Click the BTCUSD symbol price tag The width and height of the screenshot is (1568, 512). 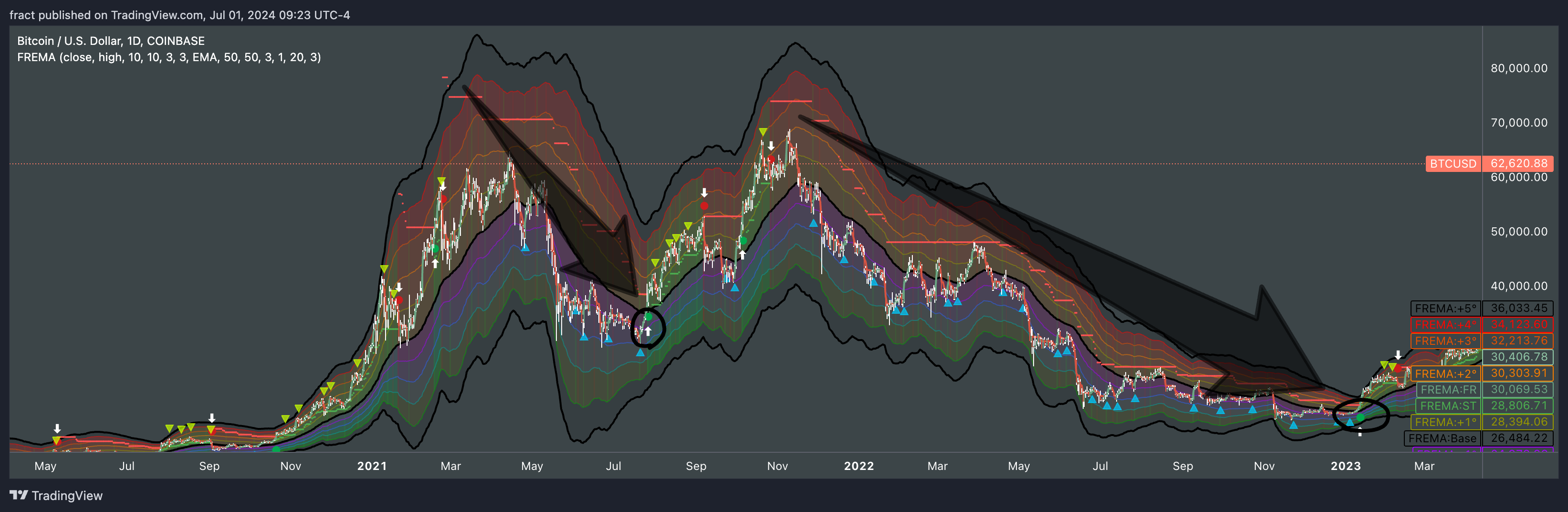point(1453,164)
